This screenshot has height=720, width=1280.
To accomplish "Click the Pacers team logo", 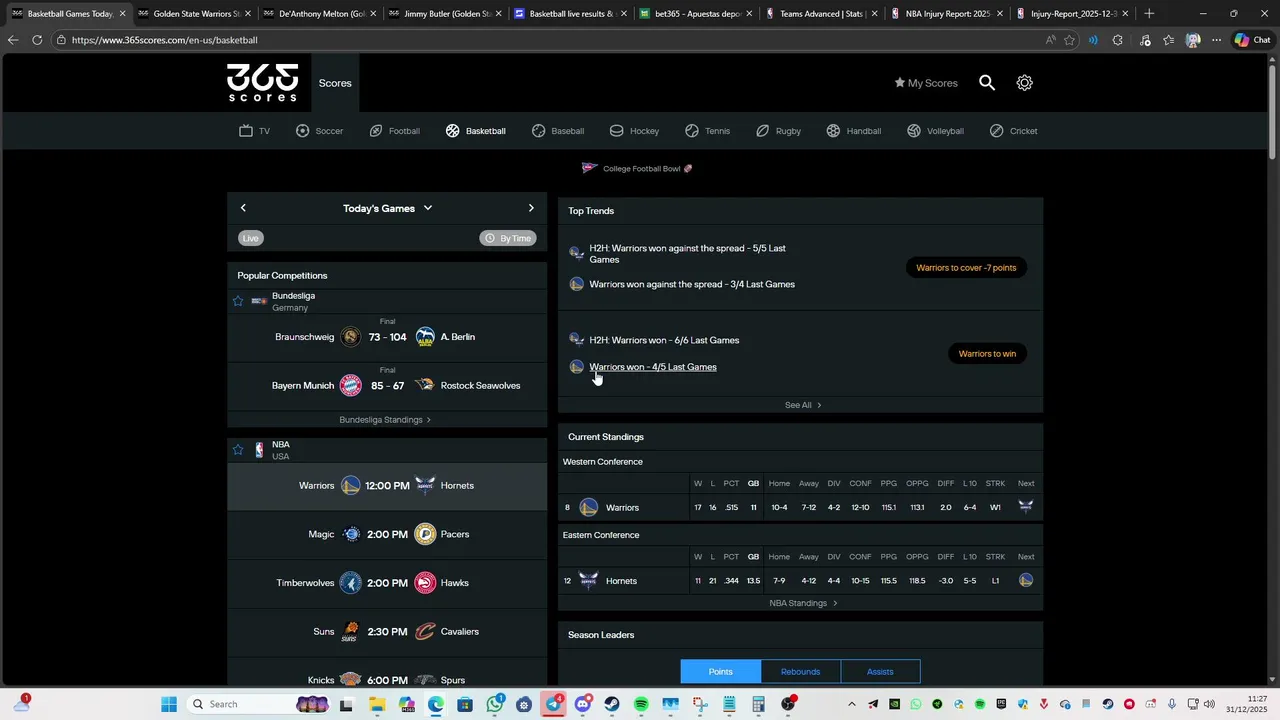I will click(425, 534).
